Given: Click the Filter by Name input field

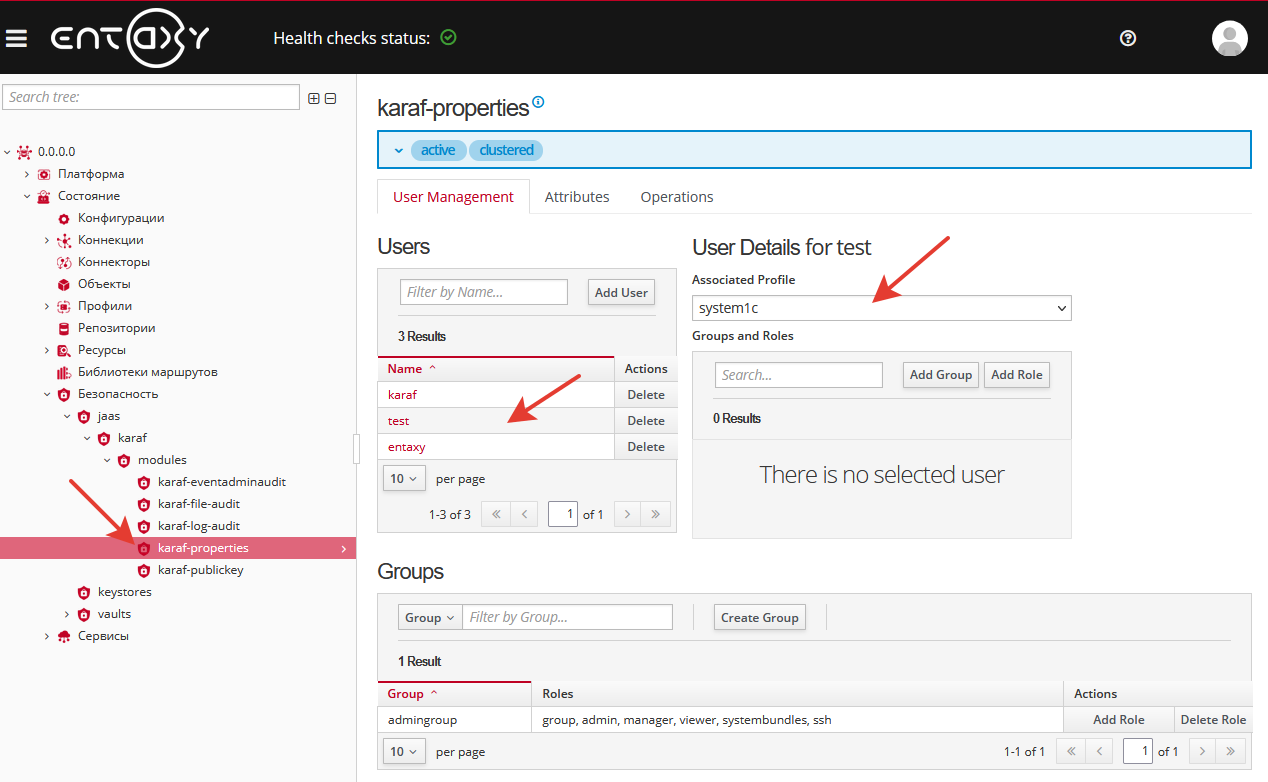Looking at the screenshot, I should pos(484,292).
